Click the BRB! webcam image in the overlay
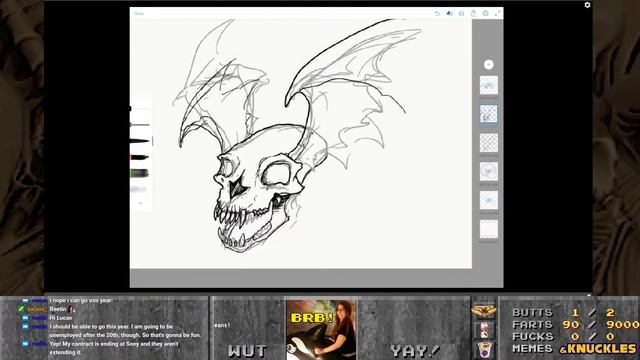The height and width of the screenshot is (360, 640). [321, 330]
